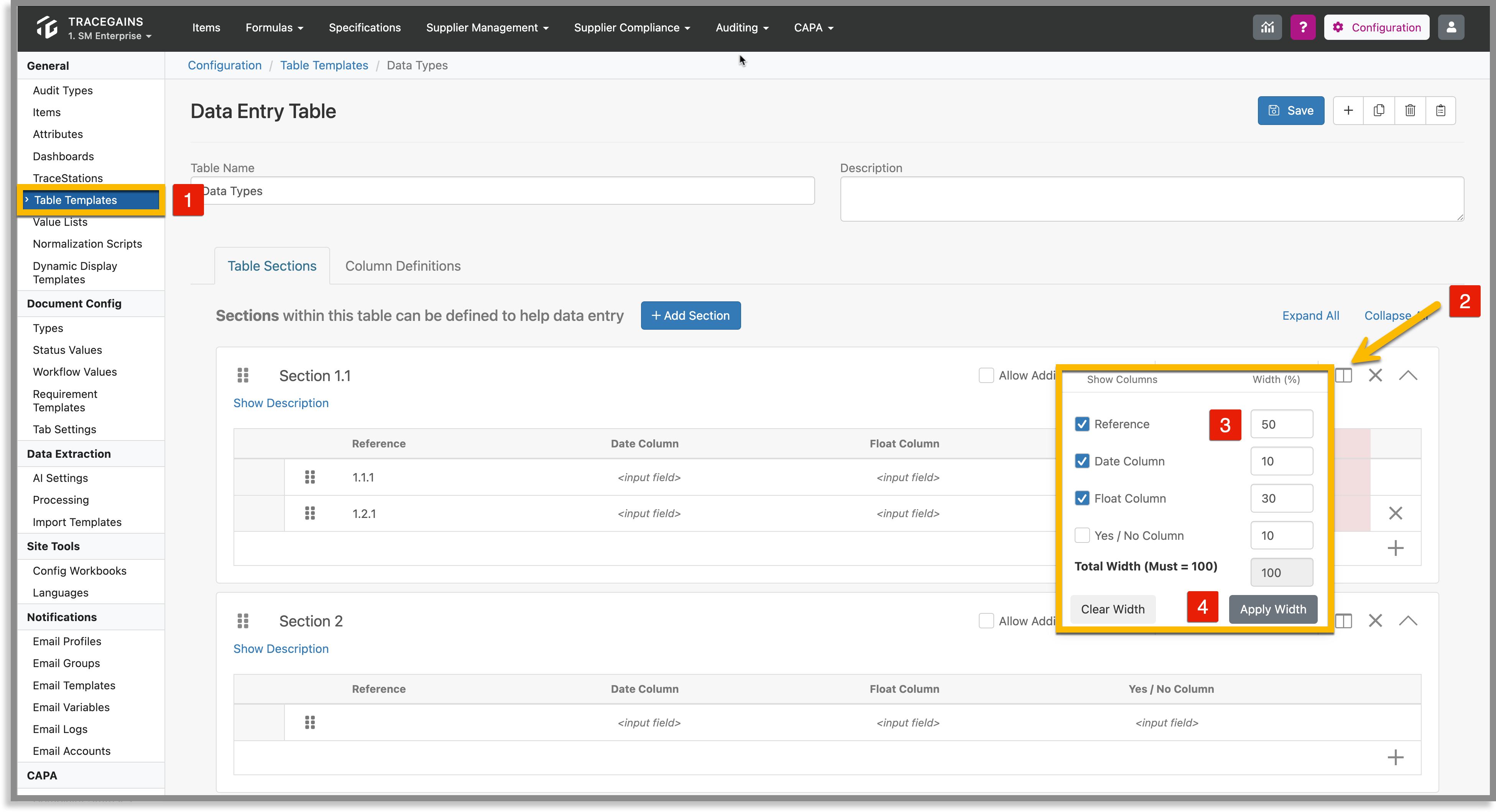The image size is (1496, 812).
Task: Click the Date Column width field
Action: point(1282,461)
